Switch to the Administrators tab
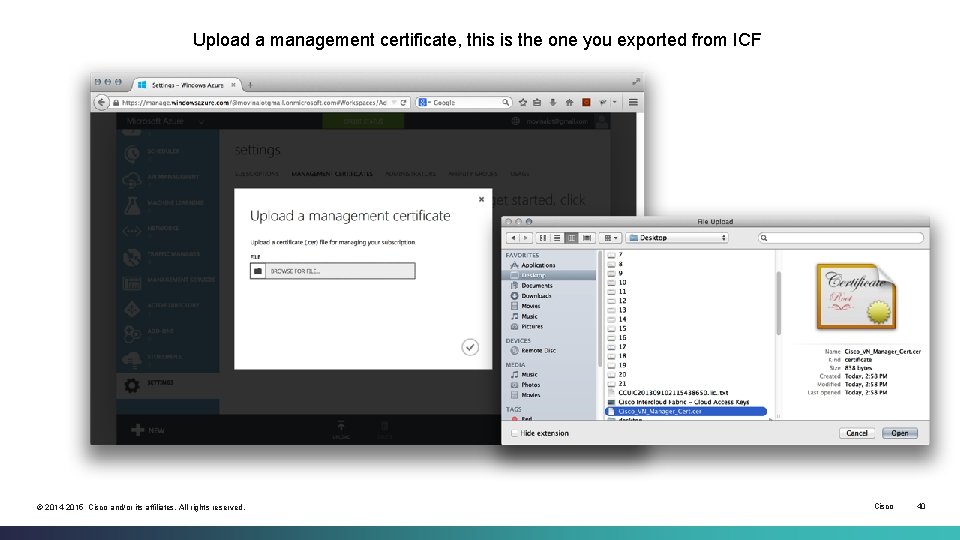 [410, 174]
